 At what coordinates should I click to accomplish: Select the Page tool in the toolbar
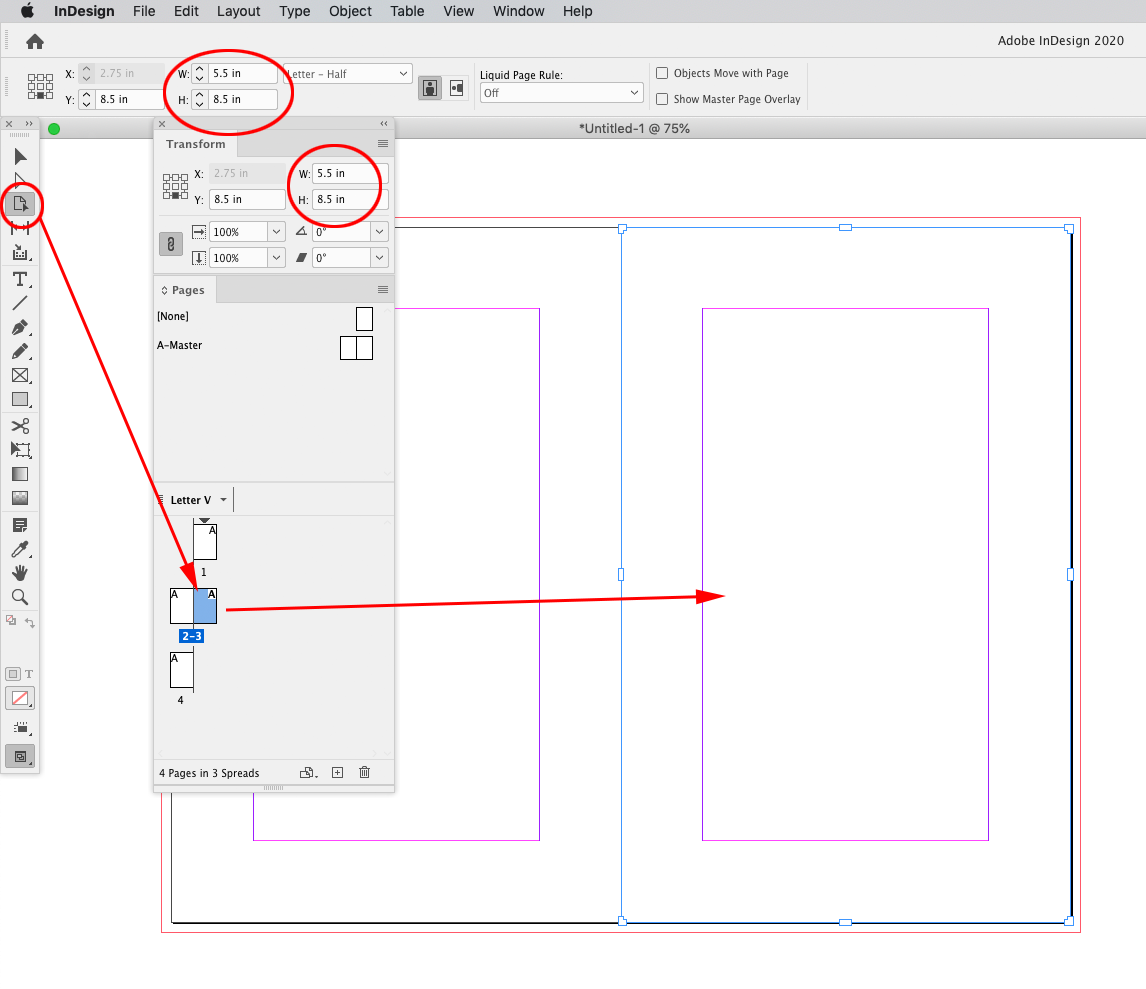[20, 203]
